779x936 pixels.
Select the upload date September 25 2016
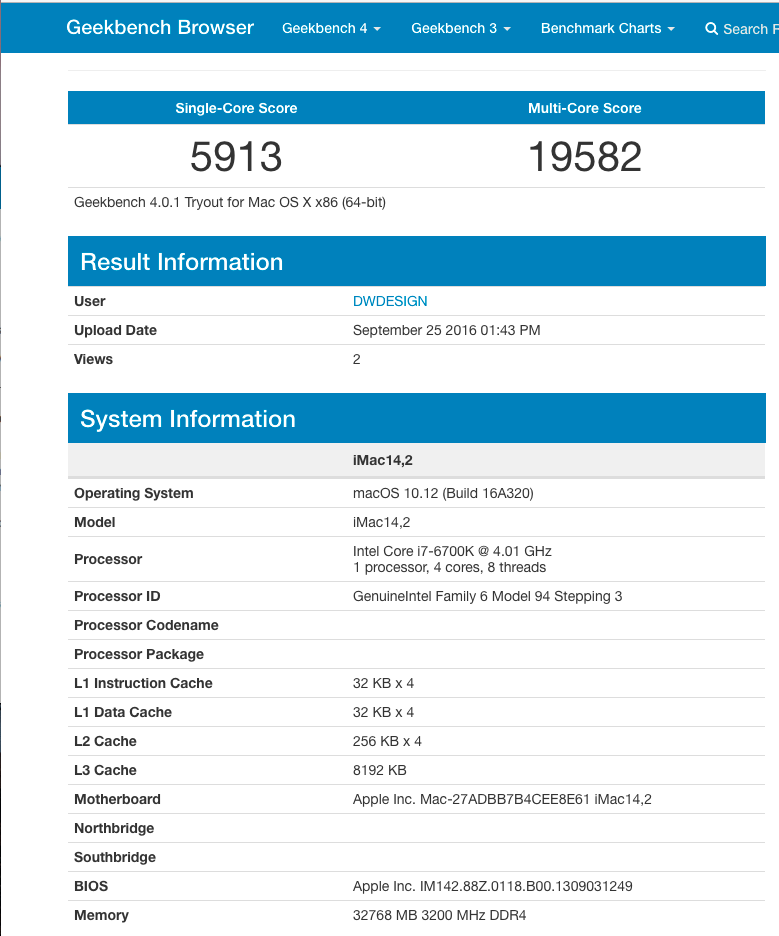[x=447, y=330]
